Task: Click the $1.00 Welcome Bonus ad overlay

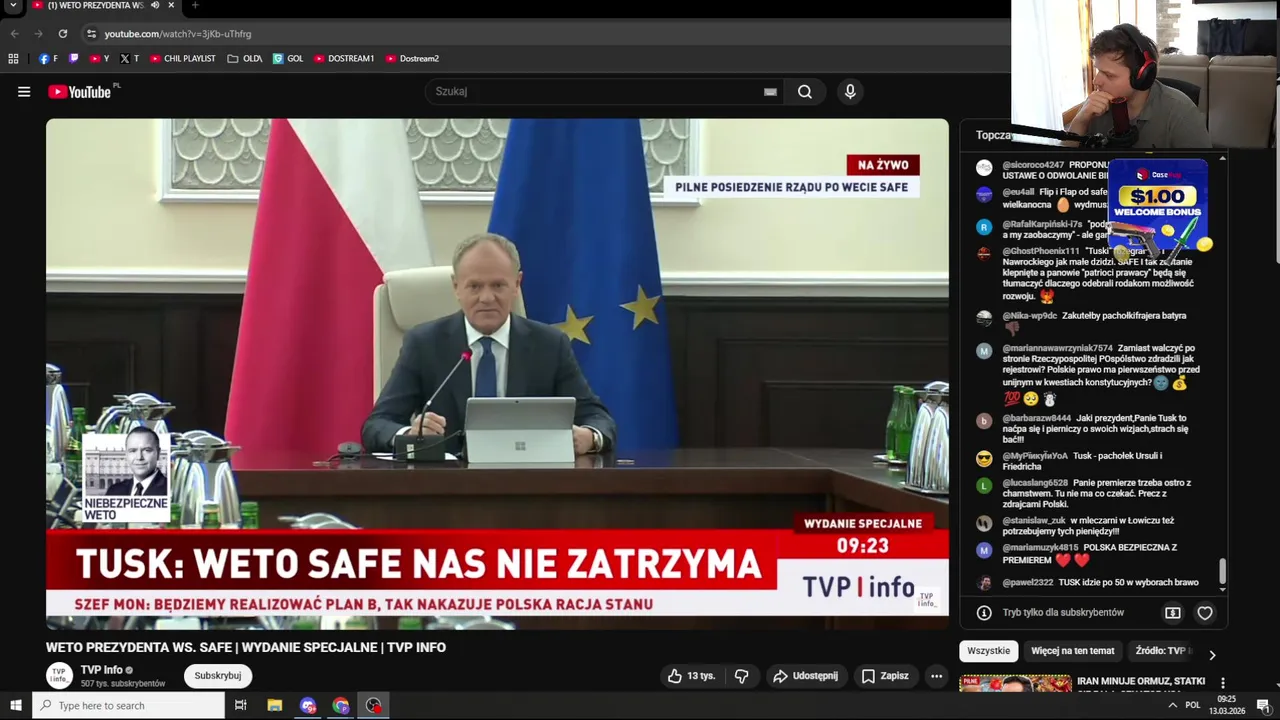Action: [x=1158, y=206]
